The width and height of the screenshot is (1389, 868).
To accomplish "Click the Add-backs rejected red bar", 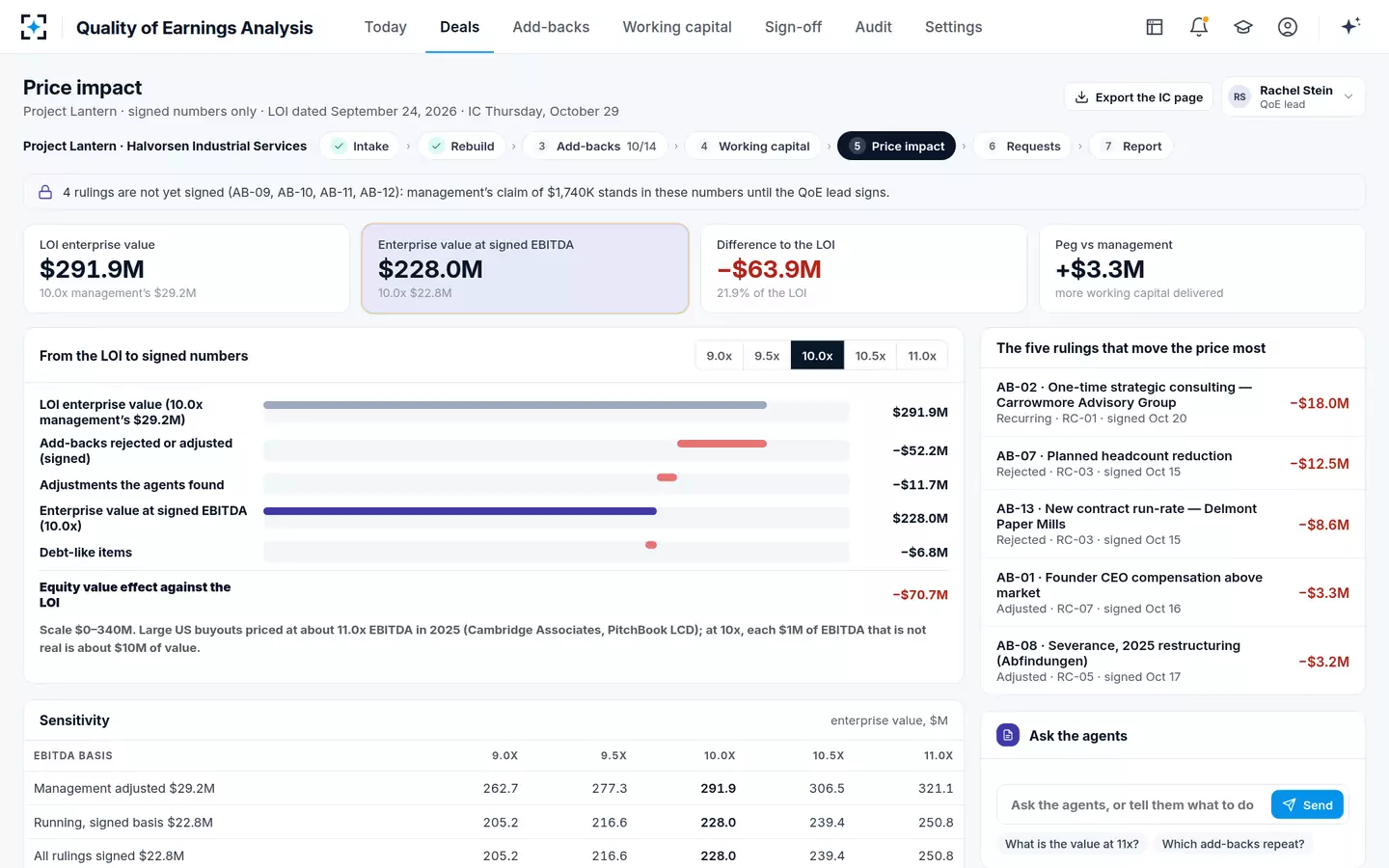I will point(722,444).
